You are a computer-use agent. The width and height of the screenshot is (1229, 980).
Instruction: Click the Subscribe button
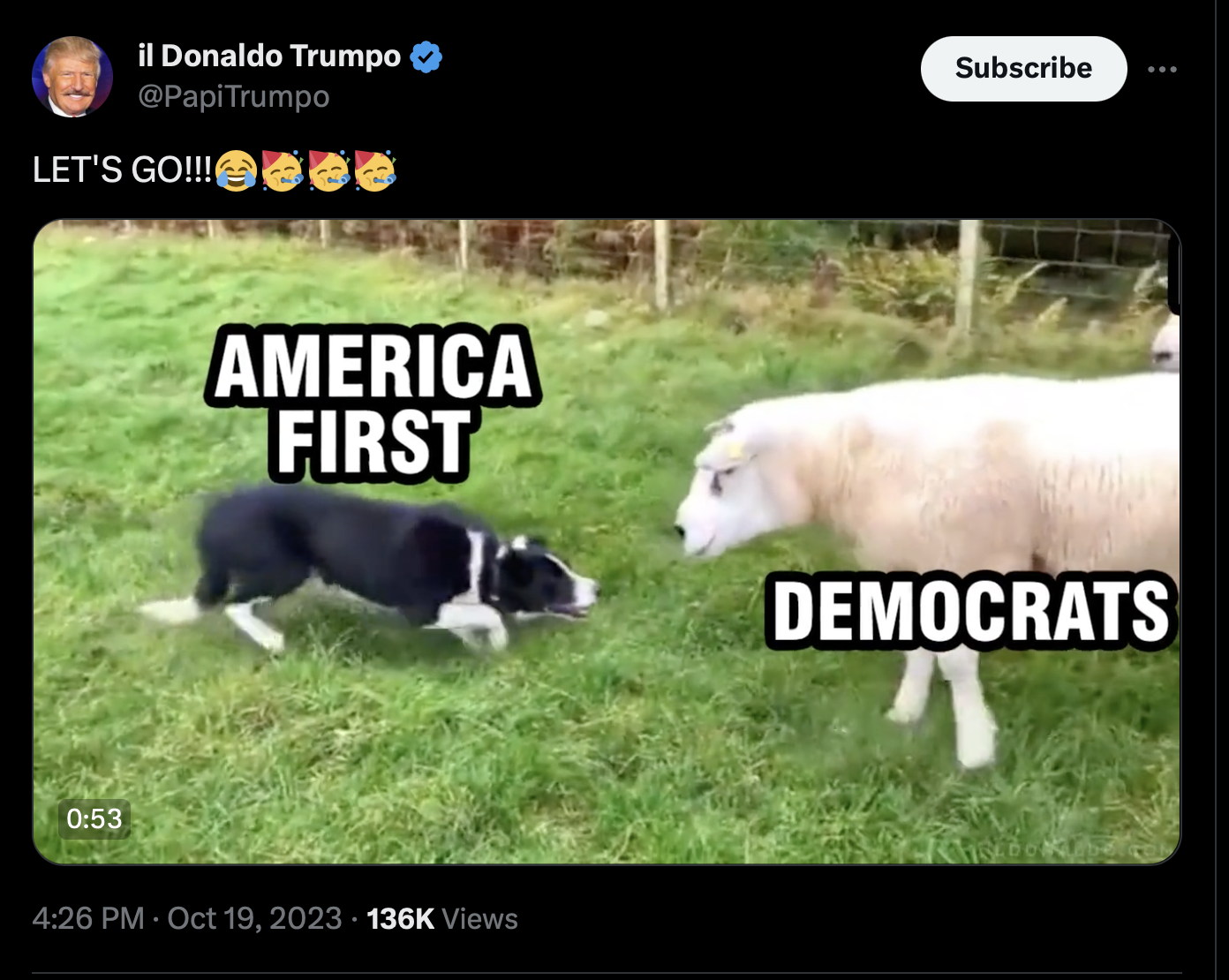(1023, 68)
